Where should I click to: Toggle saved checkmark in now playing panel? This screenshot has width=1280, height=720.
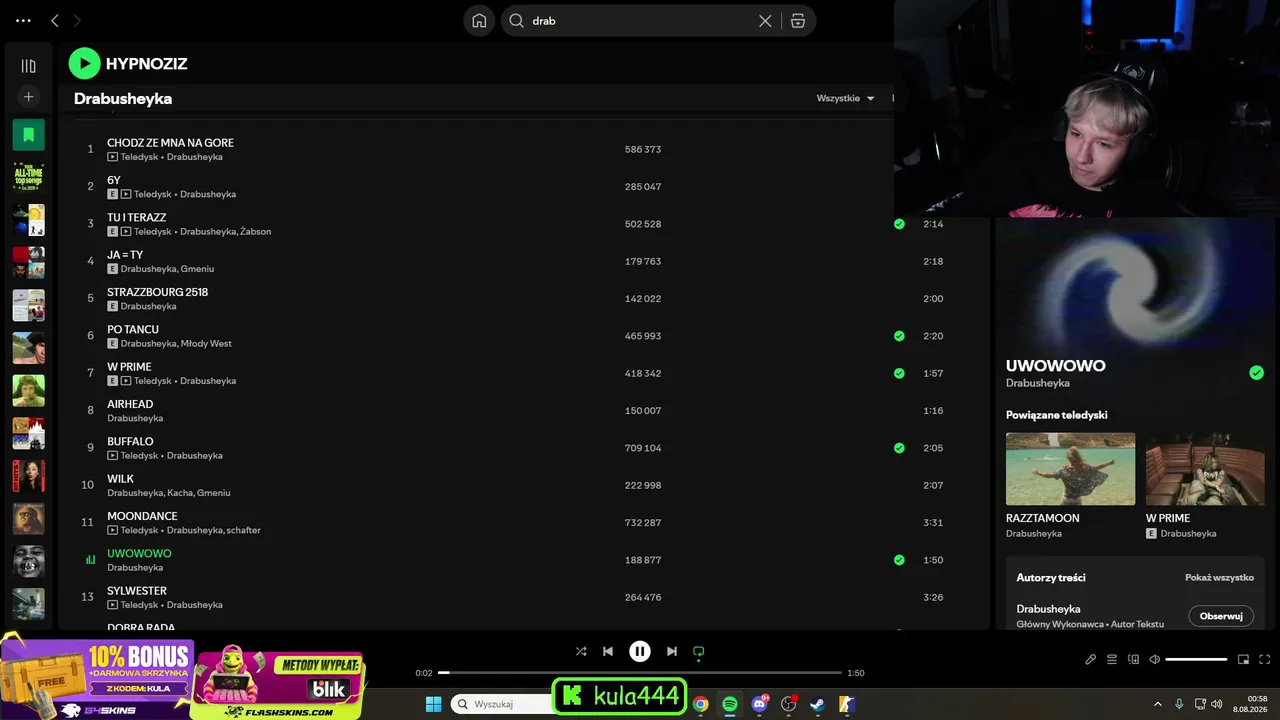(x=1256, y=373)
